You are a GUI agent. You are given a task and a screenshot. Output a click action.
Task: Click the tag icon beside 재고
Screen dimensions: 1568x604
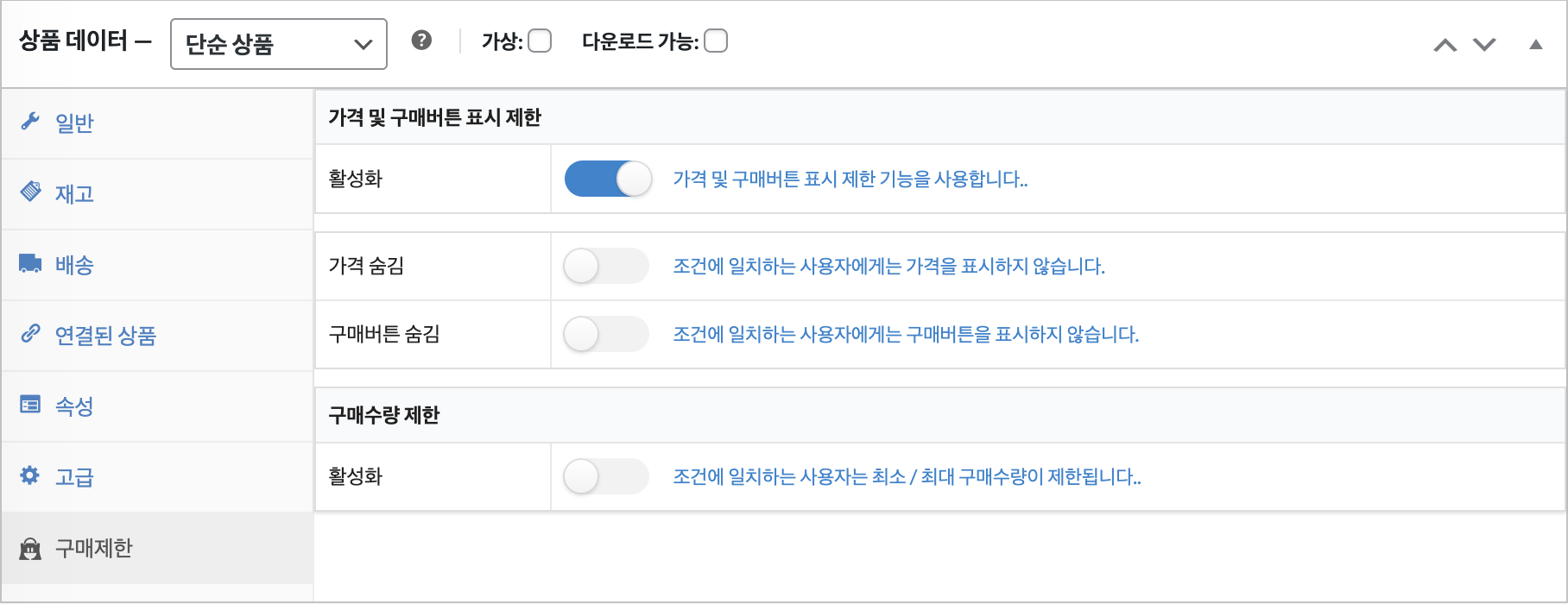pos(30,192)
